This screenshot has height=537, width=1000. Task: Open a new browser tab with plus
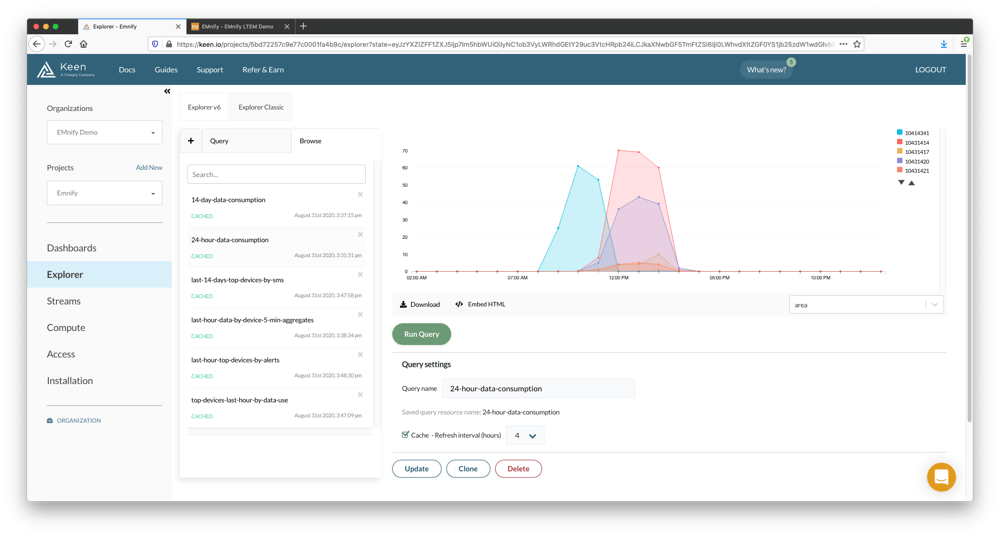pyautogui.click(x=304, y=26)
